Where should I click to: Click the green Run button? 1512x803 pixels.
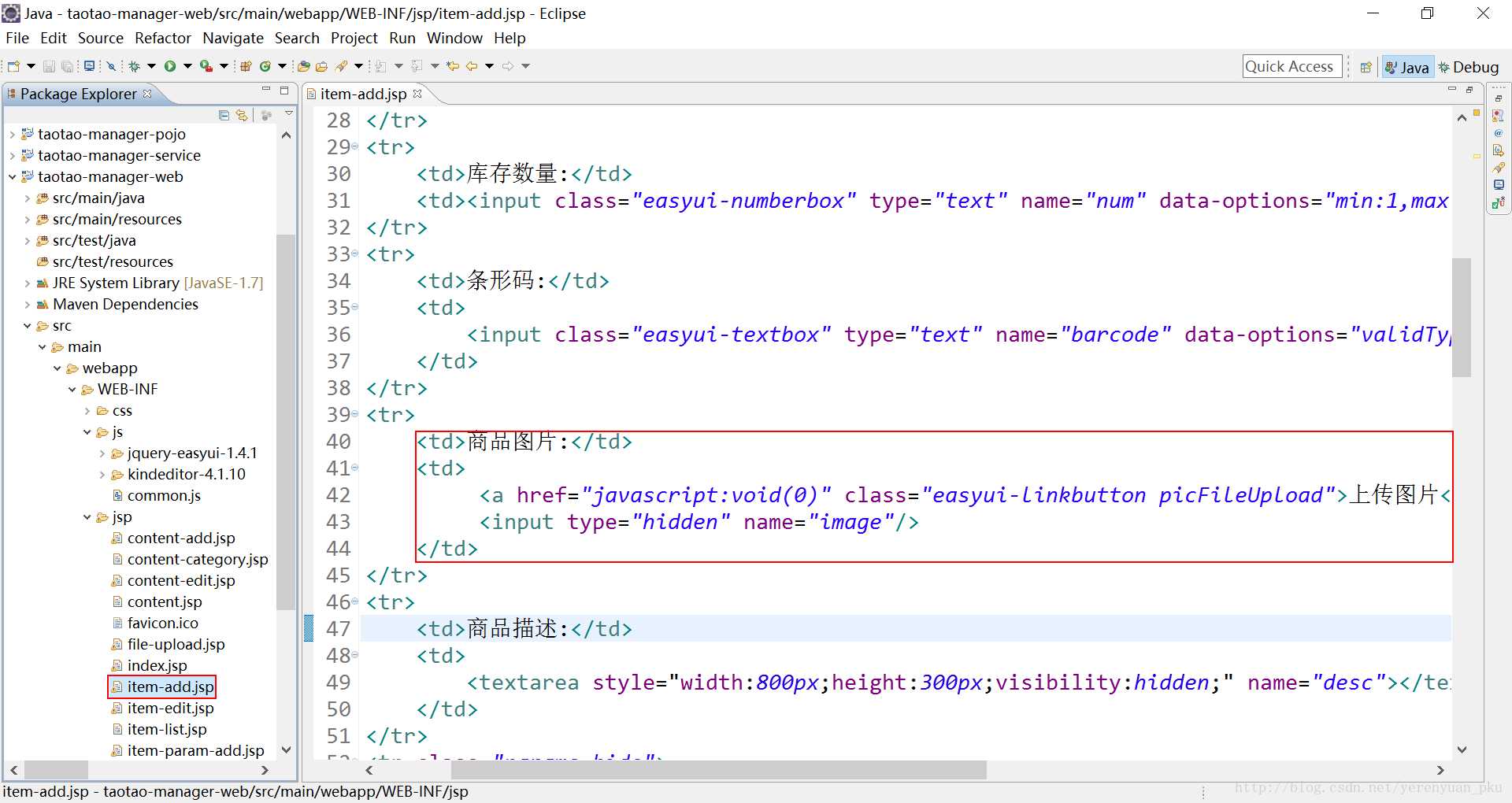click(x=170, y=66)
